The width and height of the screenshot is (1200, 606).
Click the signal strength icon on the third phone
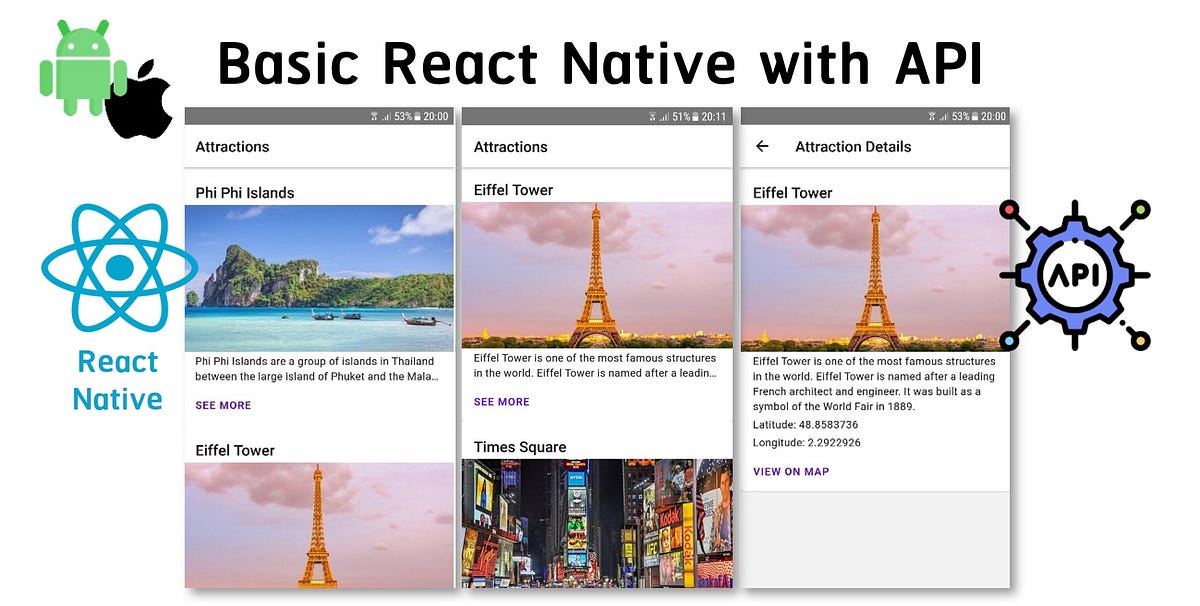tap(943, 117)
